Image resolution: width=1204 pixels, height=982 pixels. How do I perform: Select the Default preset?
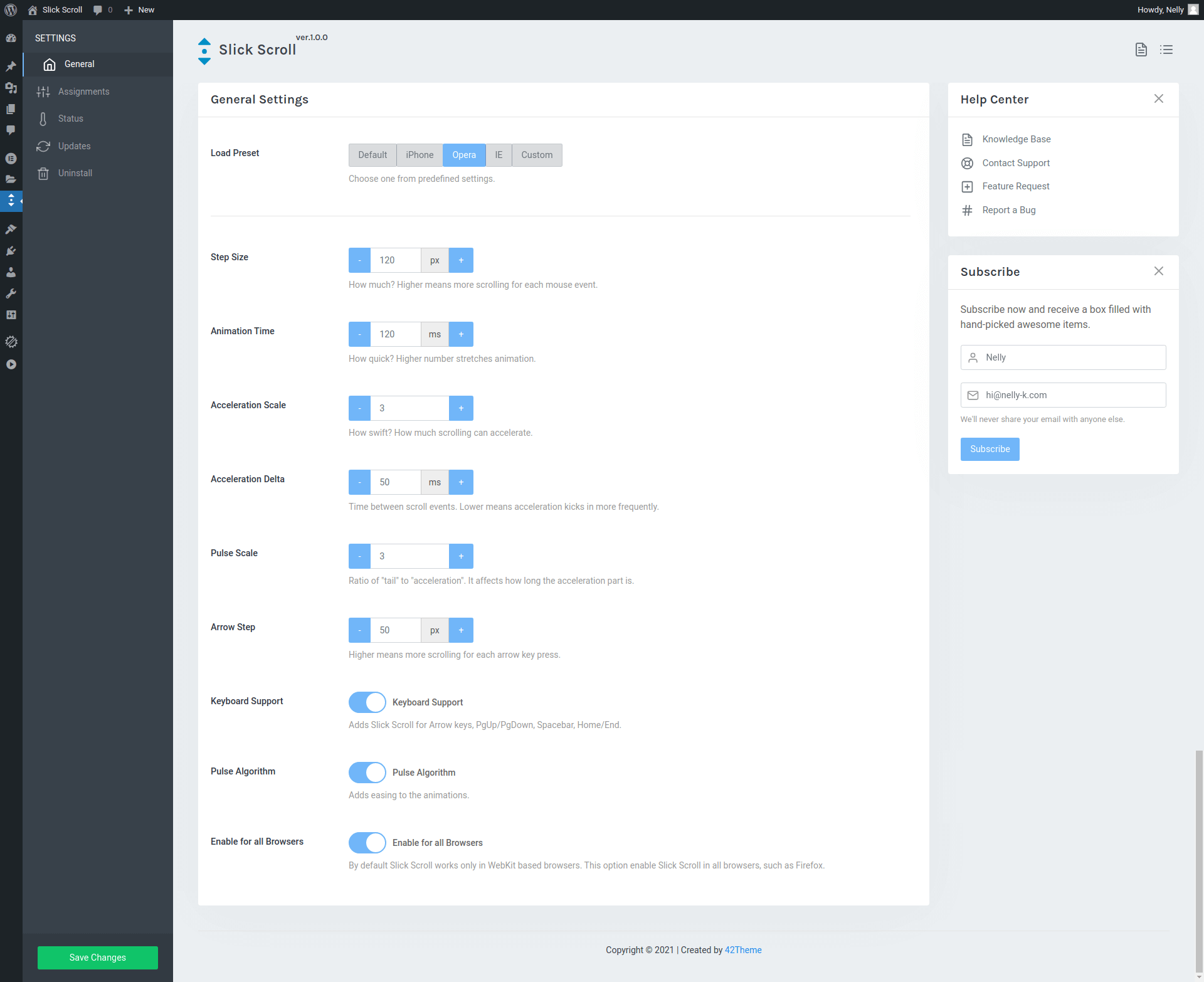click(372, 155)
